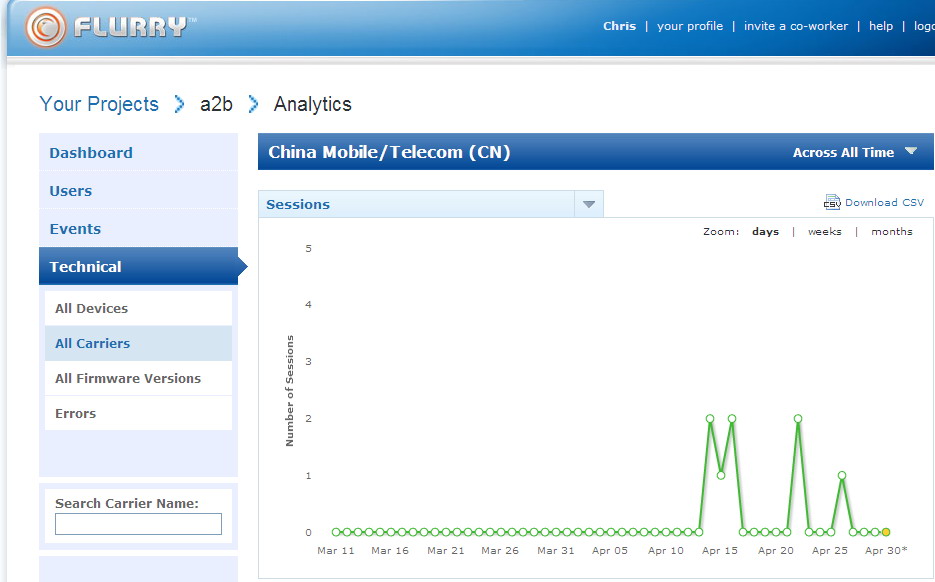935x582 pixels.
Task: Download CSV of the chart data
Action: coord(884,202)
